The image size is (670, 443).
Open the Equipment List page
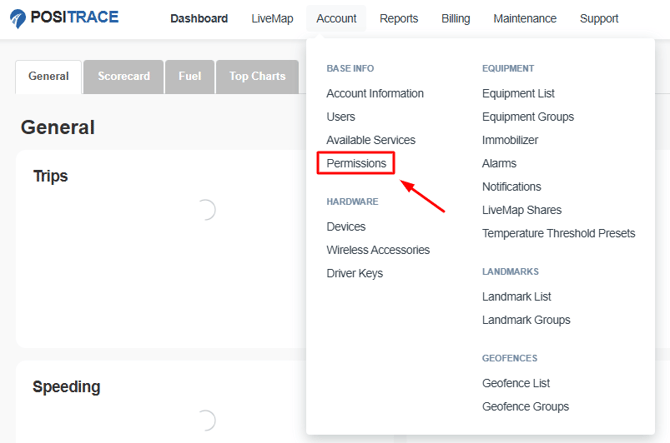click(518, 93)
